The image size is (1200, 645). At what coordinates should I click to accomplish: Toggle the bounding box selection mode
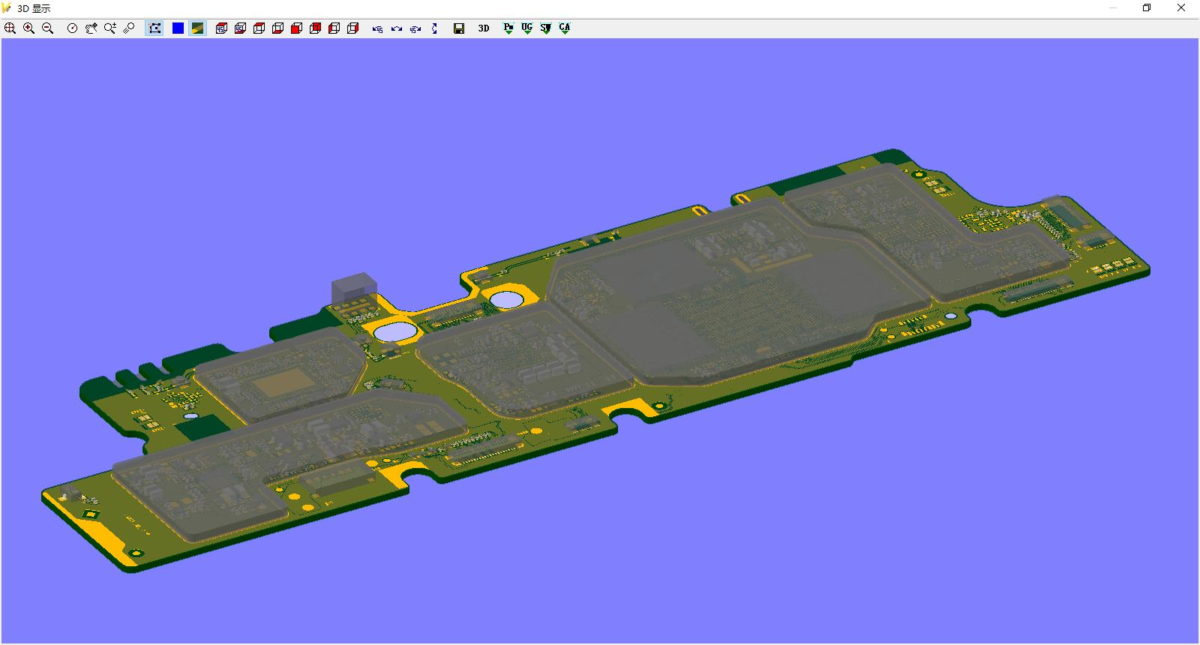(155, 28)
